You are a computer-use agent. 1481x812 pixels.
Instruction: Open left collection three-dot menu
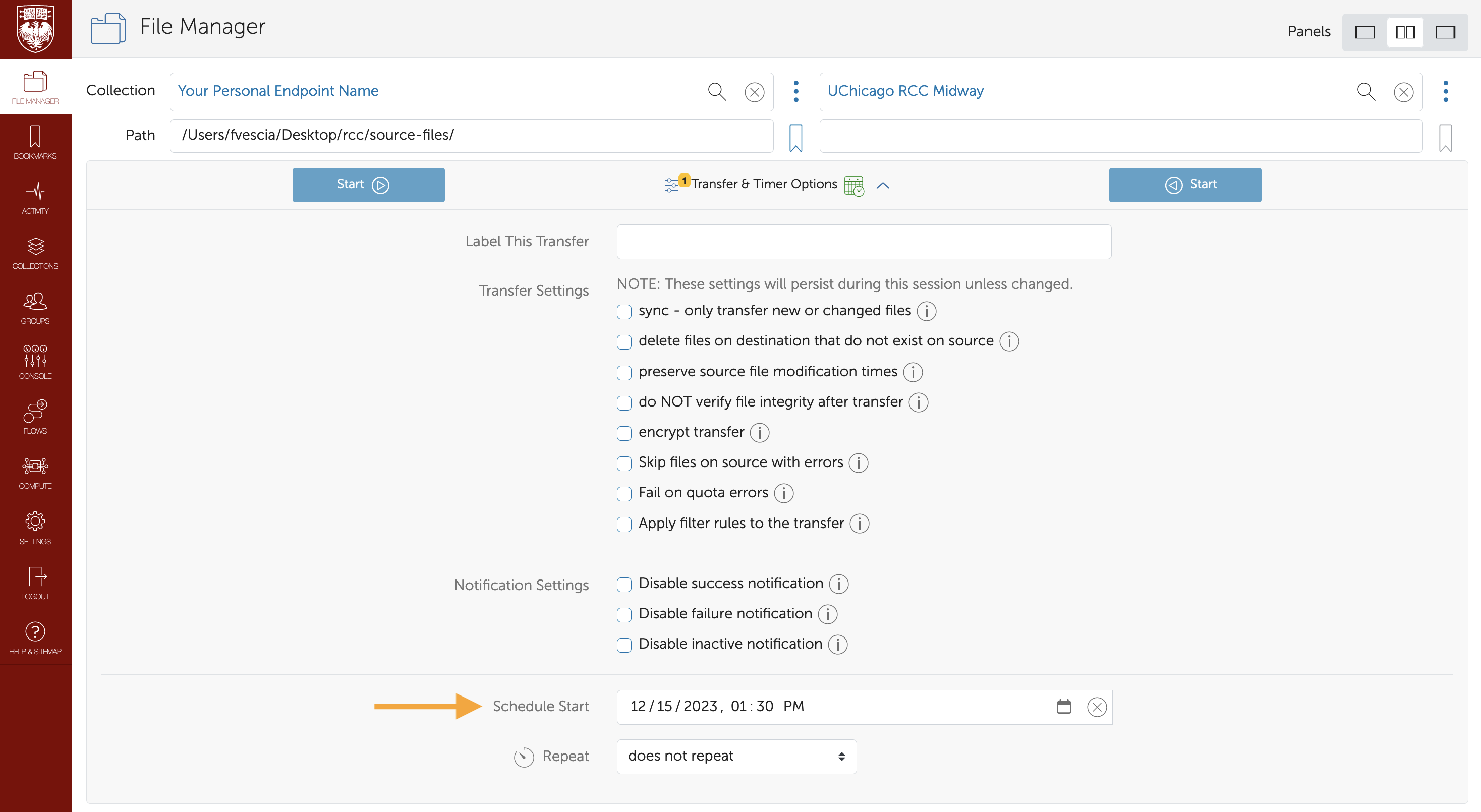795,91
